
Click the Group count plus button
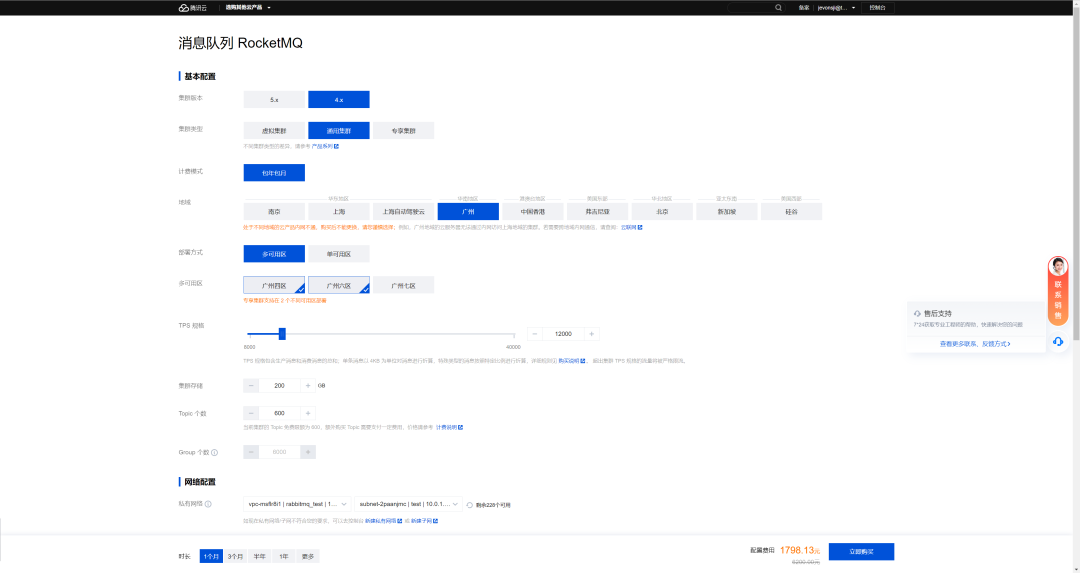click(x=308, y=452)
